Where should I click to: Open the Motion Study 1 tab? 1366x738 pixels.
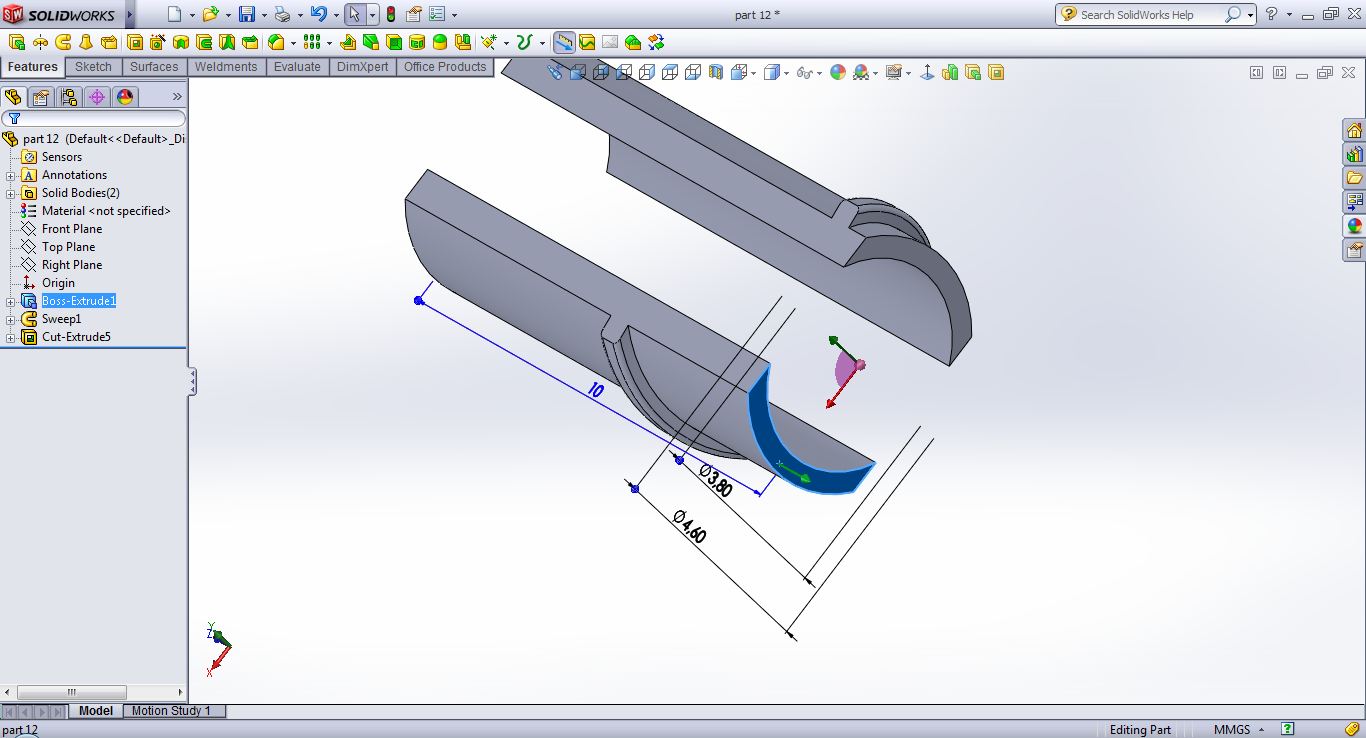click(x=172, y=711)
